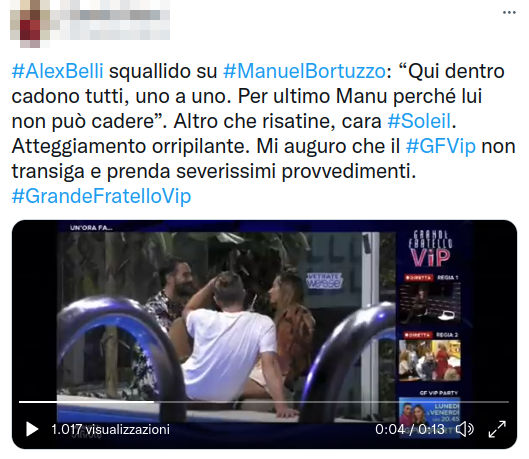Open the #ManuelBortuzzo hashtag
The width and height of the screenshot is (529, 459).
pos(304,71)
